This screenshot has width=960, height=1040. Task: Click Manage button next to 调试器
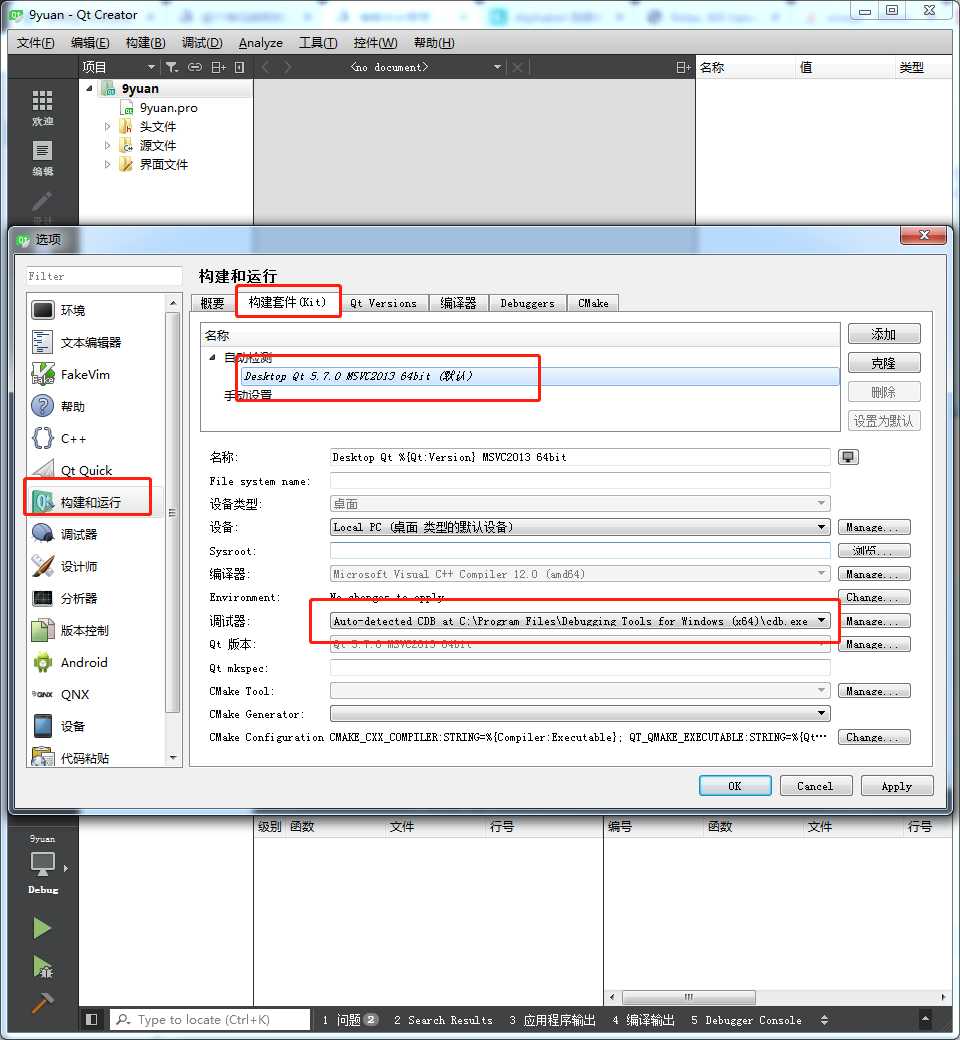[x=874, y=621]
